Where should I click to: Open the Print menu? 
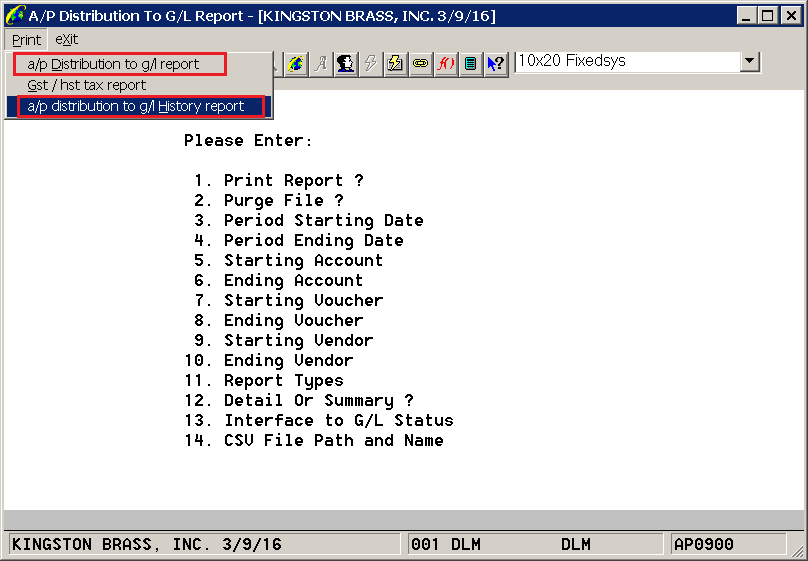(26, 40)
